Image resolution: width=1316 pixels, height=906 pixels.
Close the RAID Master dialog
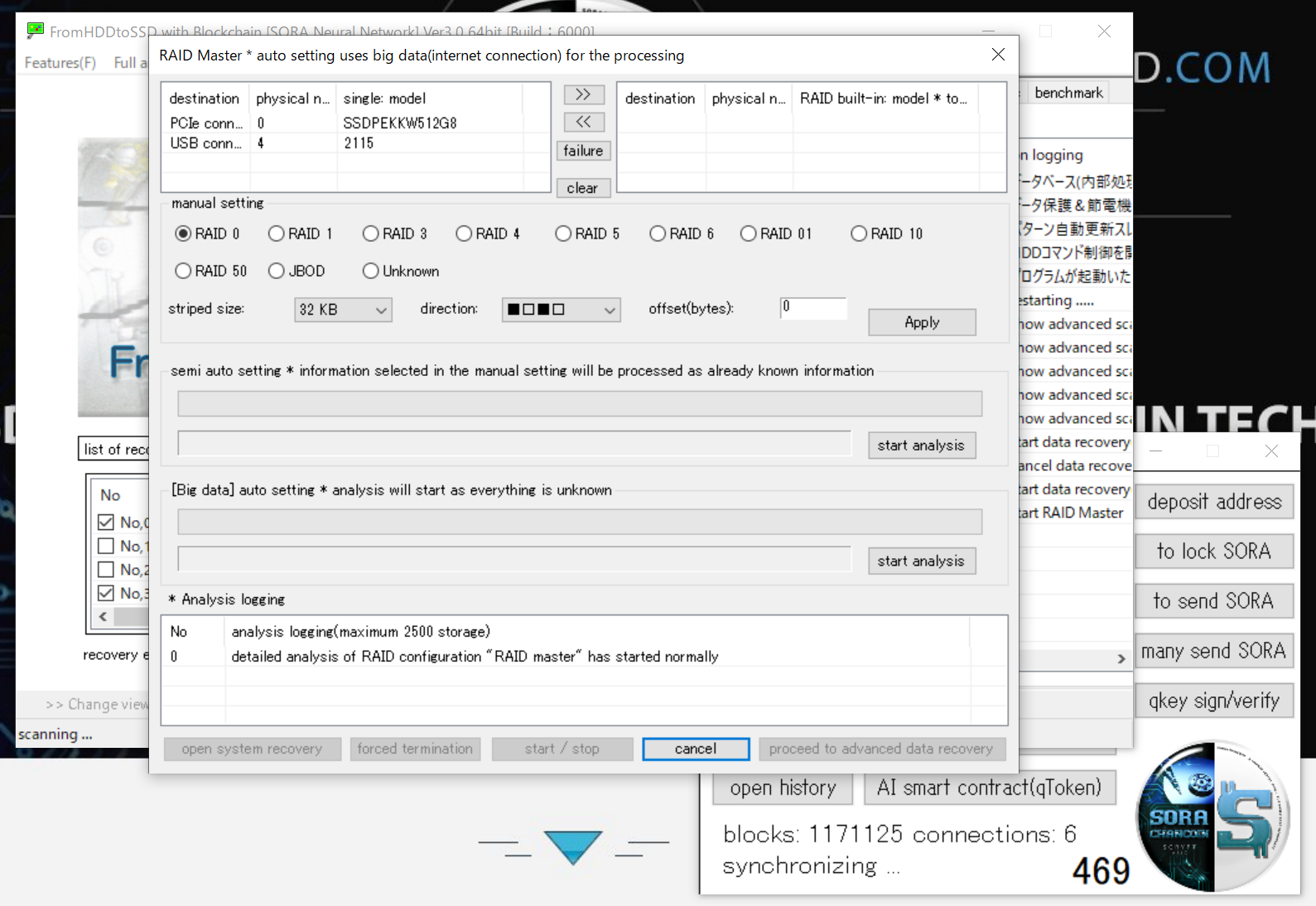(998, 55)
